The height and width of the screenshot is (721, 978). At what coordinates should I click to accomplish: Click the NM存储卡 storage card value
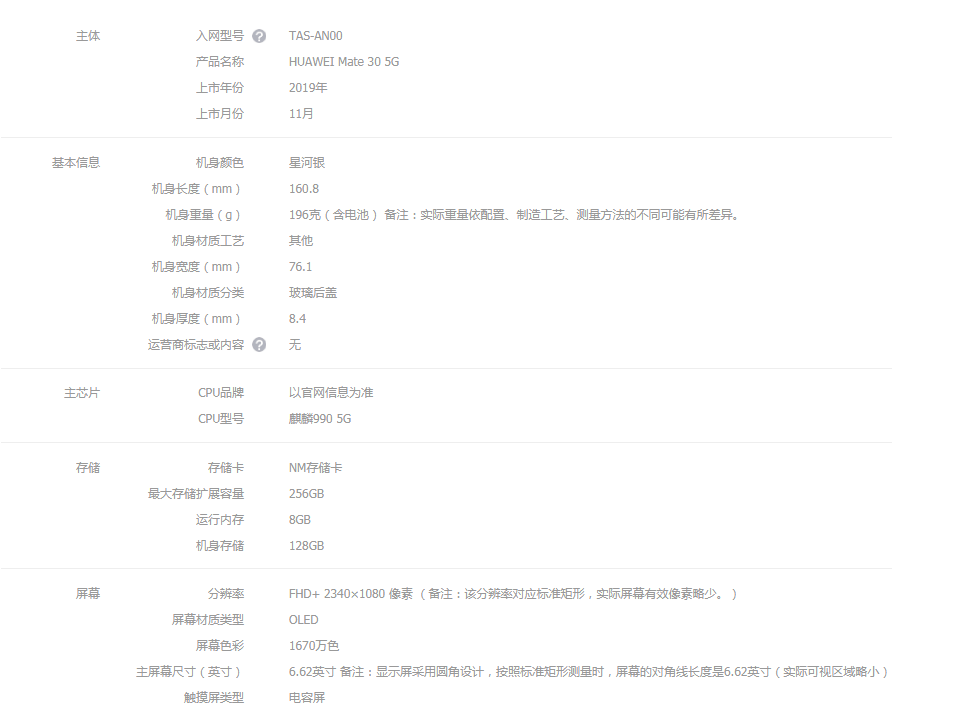coord(316,468)
